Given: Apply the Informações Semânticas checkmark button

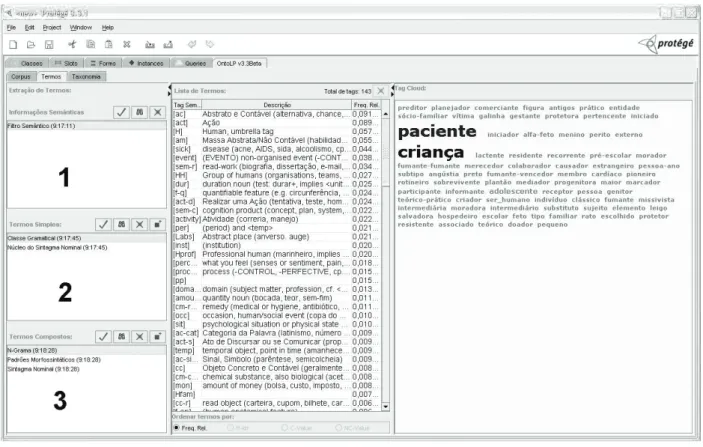Looking at the screenshot, I should tap(122, 112).
